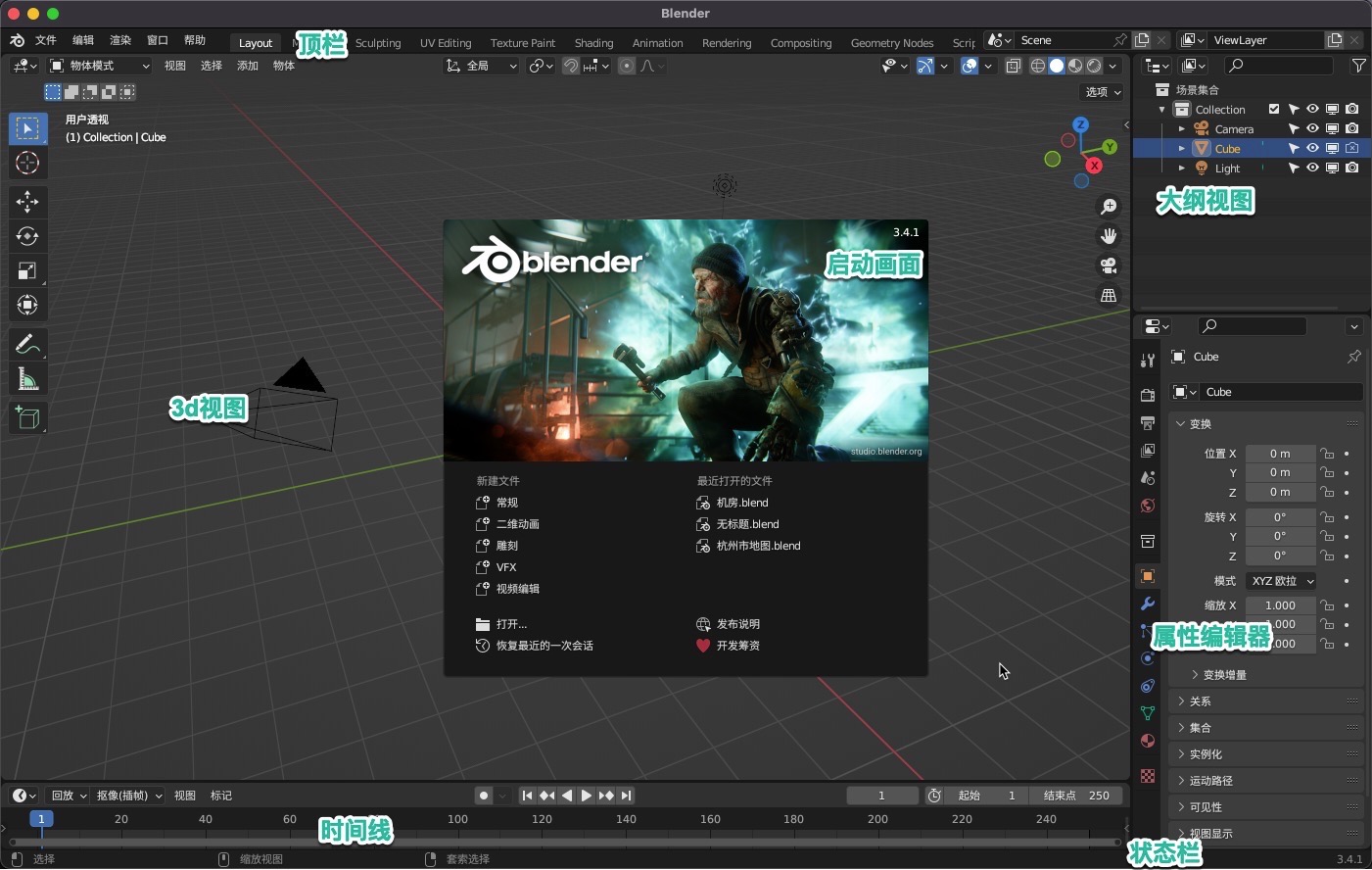This screenshot has height=870, width=1372.
Task: Select the Transform tool
Action: [27, 305]
